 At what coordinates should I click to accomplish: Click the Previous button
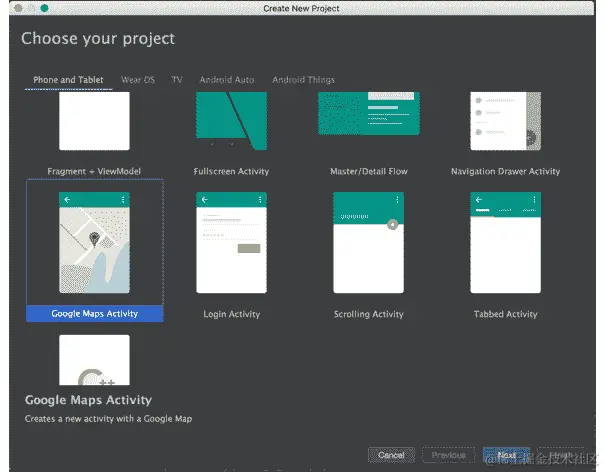pos(448,455)
